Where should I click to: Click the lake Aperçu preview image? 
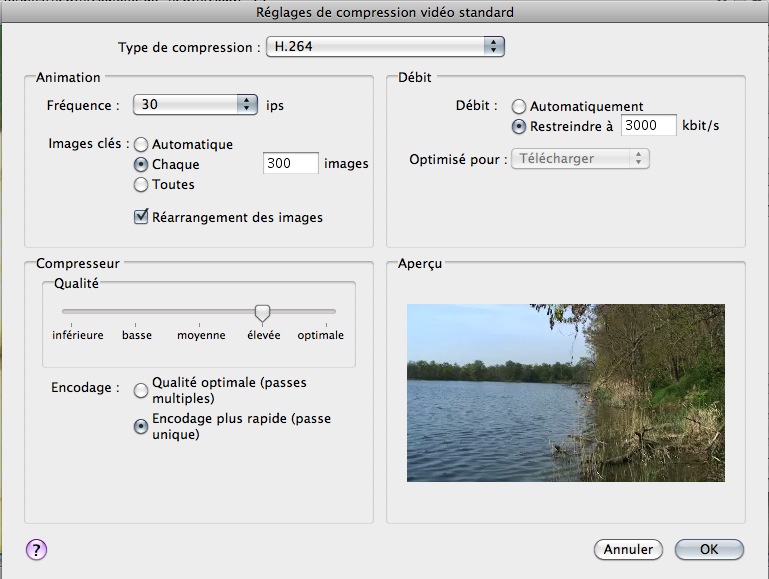pos(565,393)
